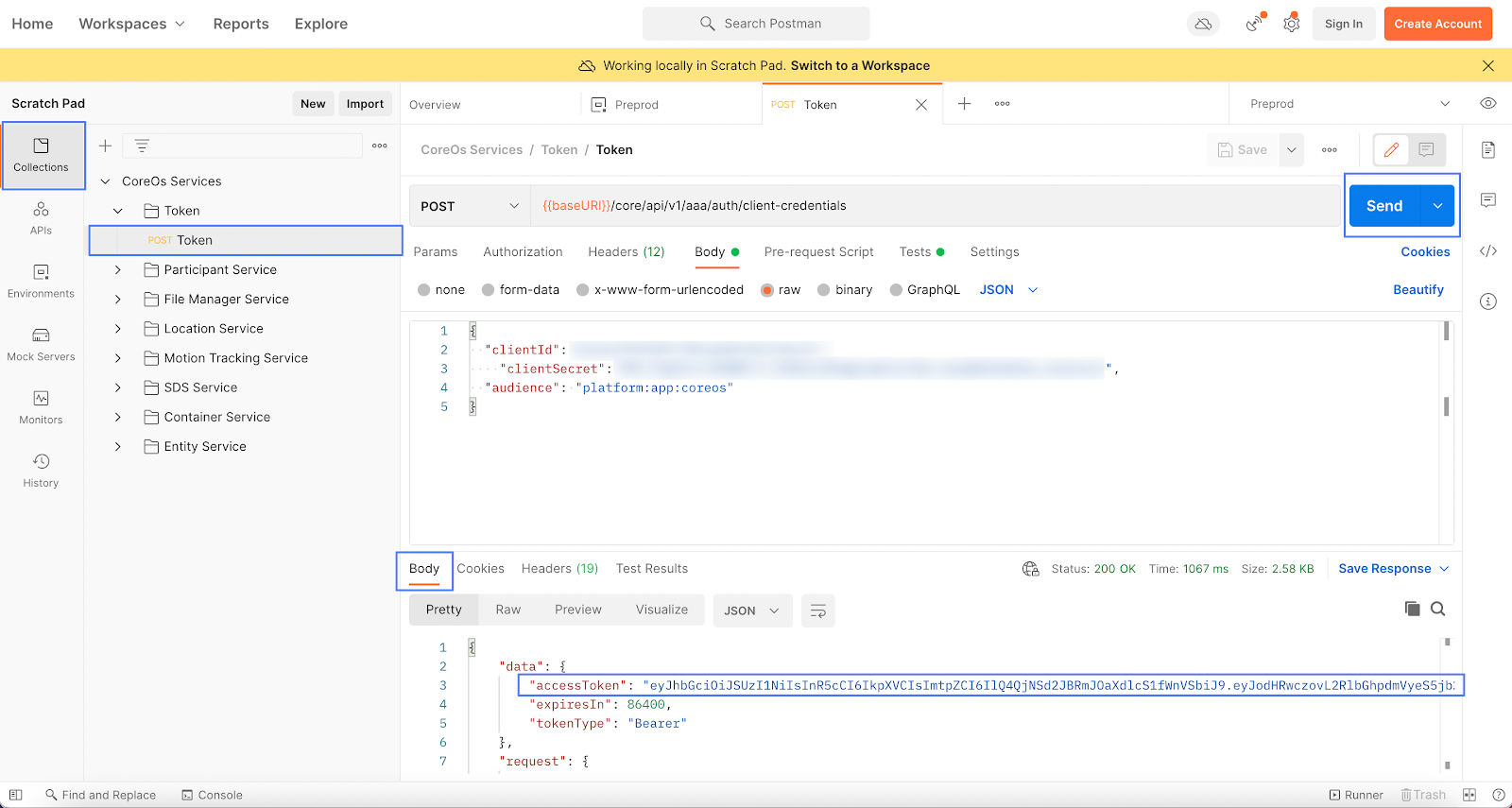Open the Workspaces dropdown menu

tap(131, 24)
